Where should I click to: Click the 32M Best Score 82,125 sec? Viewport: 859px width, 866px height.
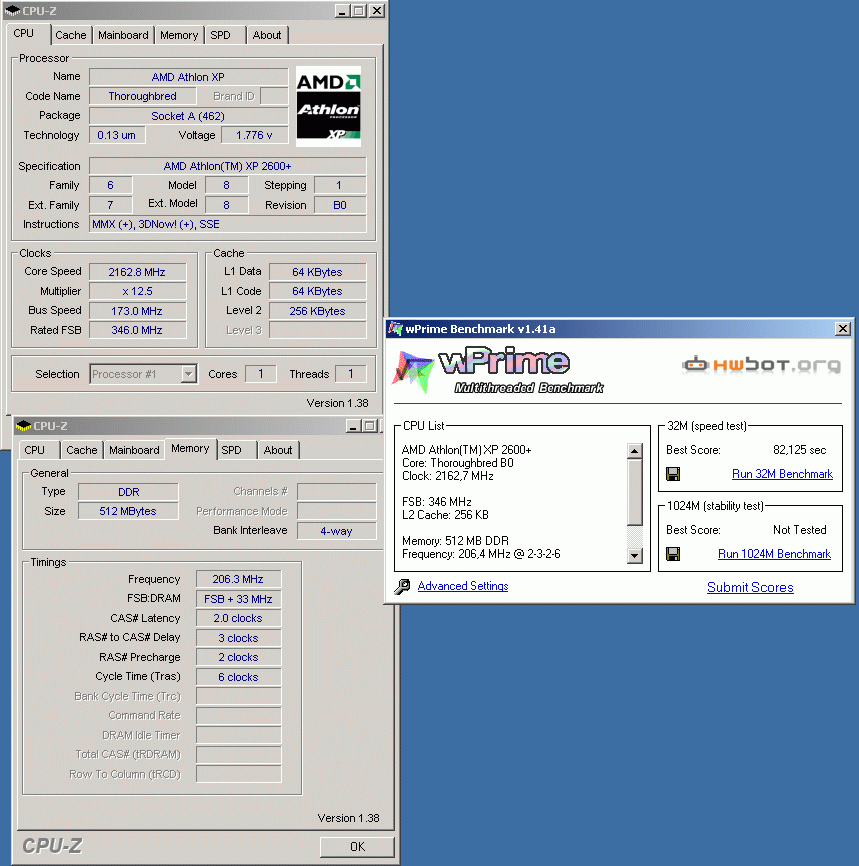click(799, 450)
